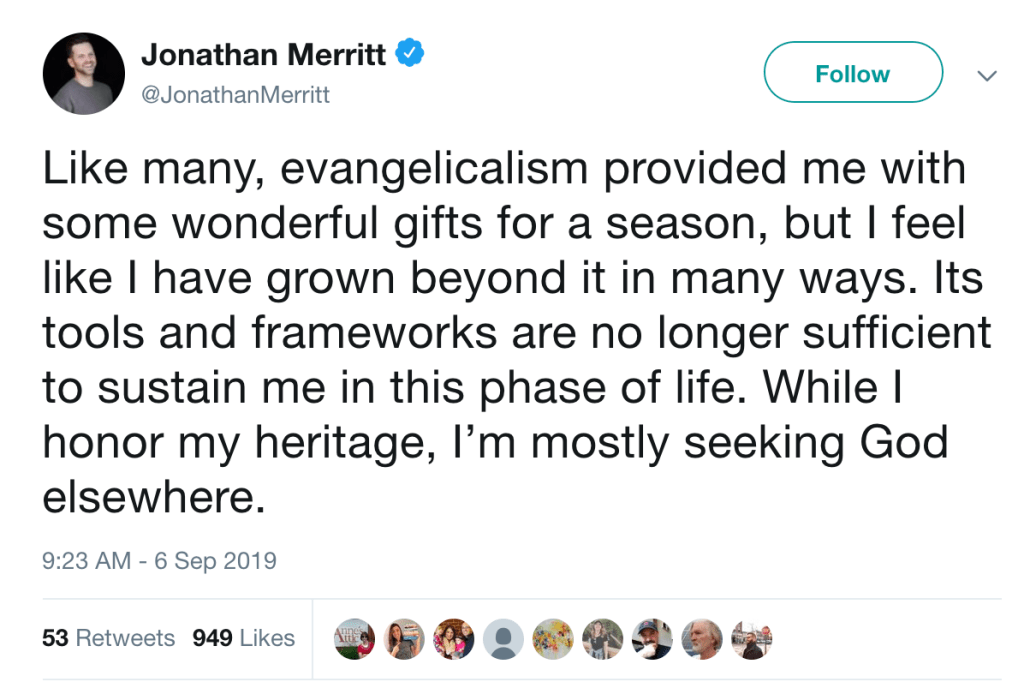Click liker avatar of man in baseball cap
The height and width of the screenshot is (694, 1024).
coord(652,639)
